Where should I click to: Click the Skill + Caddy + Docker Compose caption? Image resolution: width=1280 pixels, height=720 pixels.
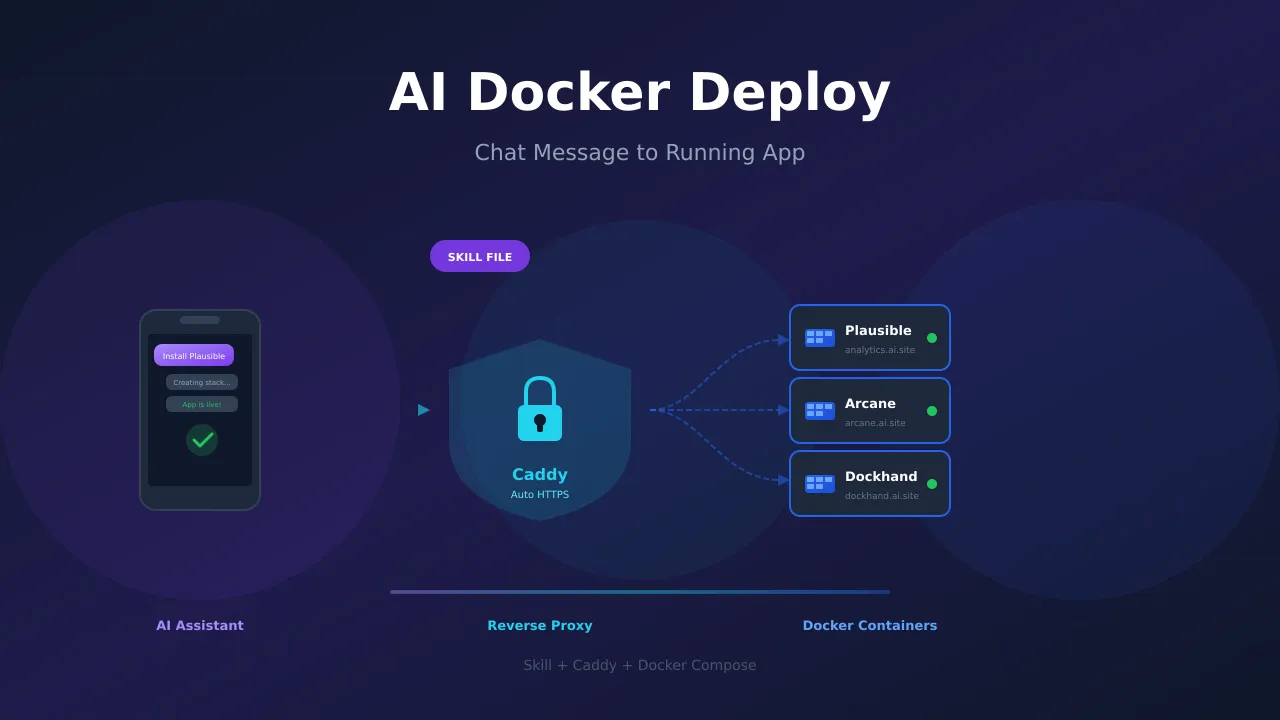click(x=640, y=666)
